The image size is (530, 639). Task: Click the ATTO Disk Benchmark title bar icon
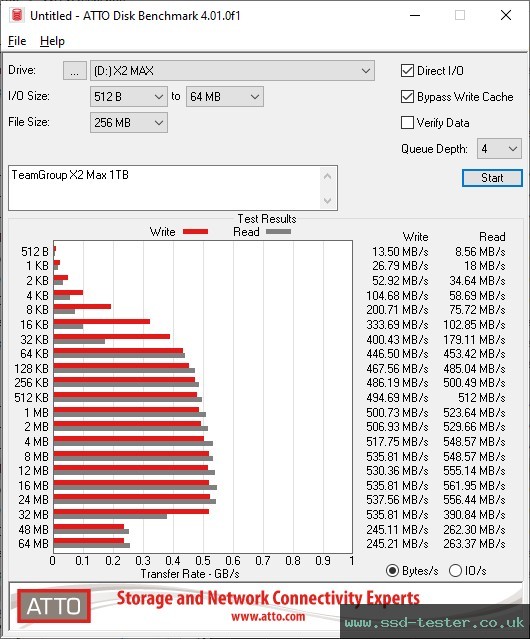pos(17,15)
